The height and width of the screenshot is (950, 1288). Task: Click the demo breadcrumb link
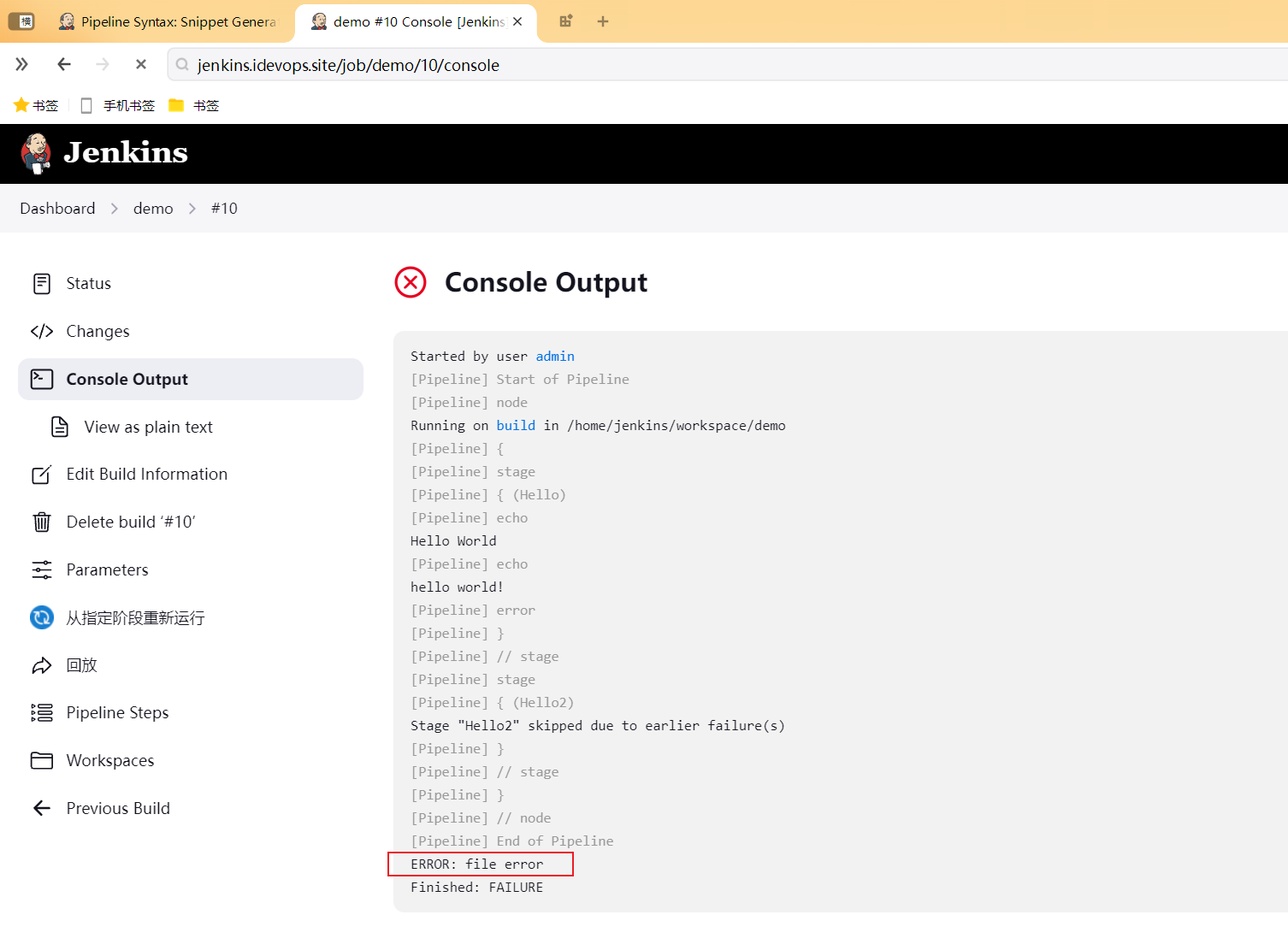[153, 209]
